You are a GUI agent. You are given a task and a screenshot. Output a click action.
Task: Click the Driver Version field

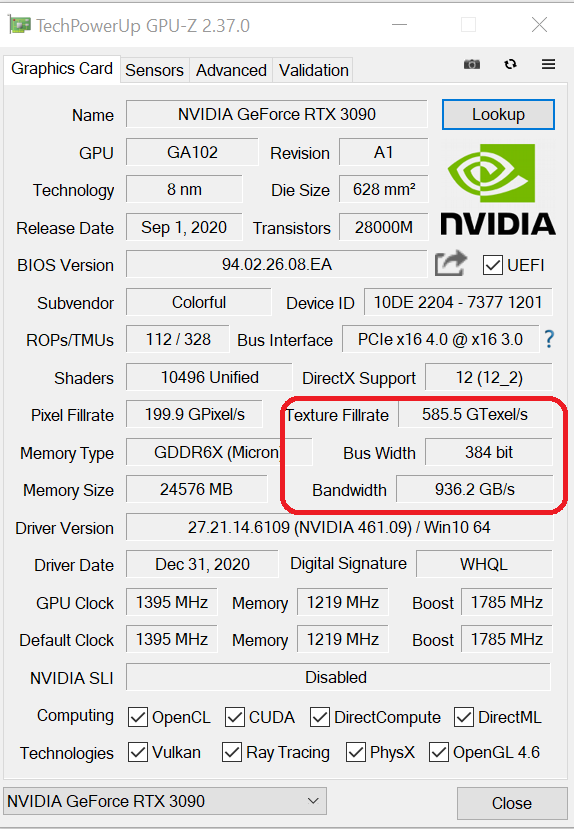click(x=339, y=527)
